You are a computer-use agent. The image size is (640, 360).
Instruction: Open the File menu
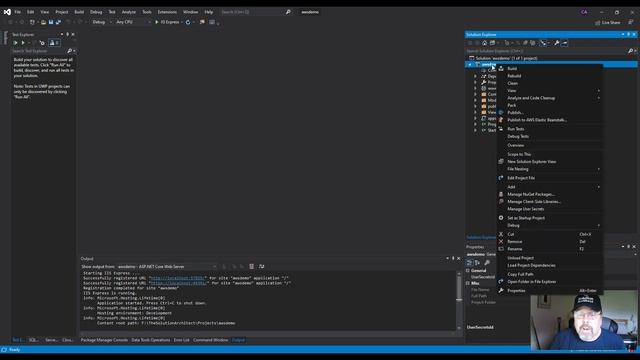click(18, 12)
